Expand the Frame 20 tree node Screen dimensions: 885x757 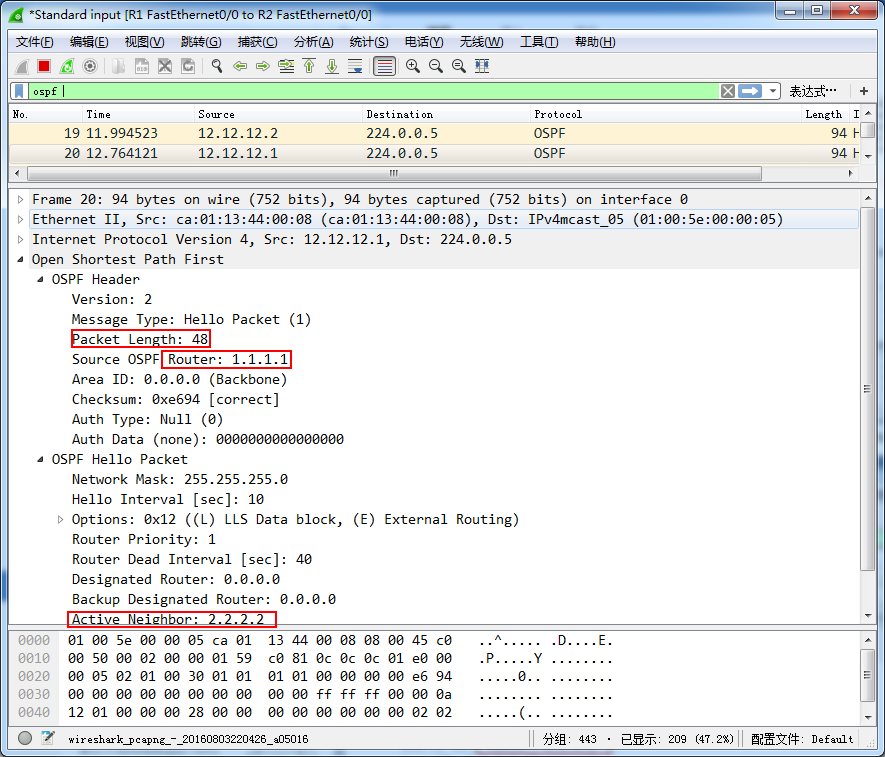click(x=20, y=199)
